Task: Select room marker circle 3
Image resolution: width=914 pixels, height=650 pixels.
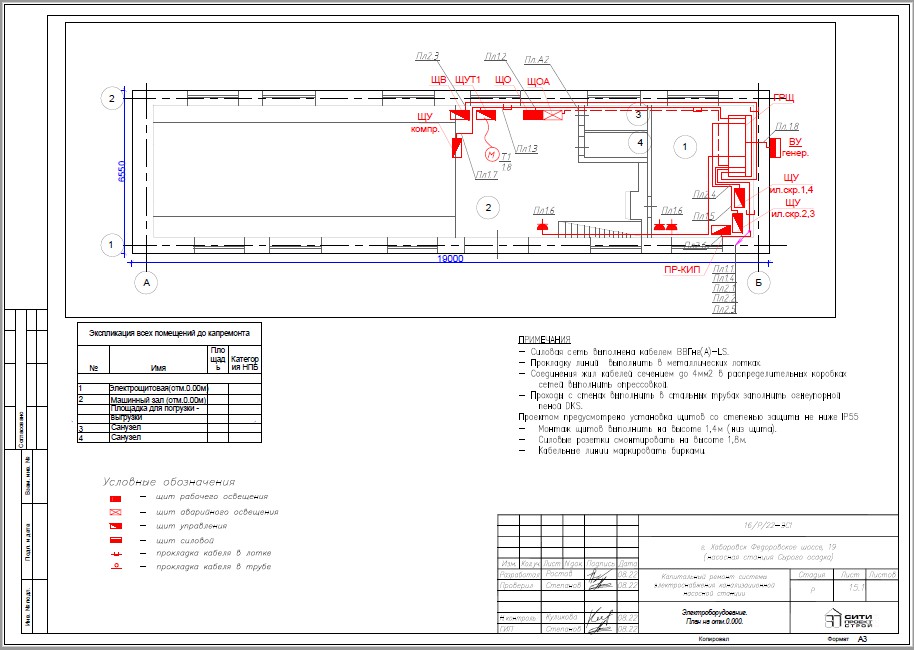Action: point(638,115)
